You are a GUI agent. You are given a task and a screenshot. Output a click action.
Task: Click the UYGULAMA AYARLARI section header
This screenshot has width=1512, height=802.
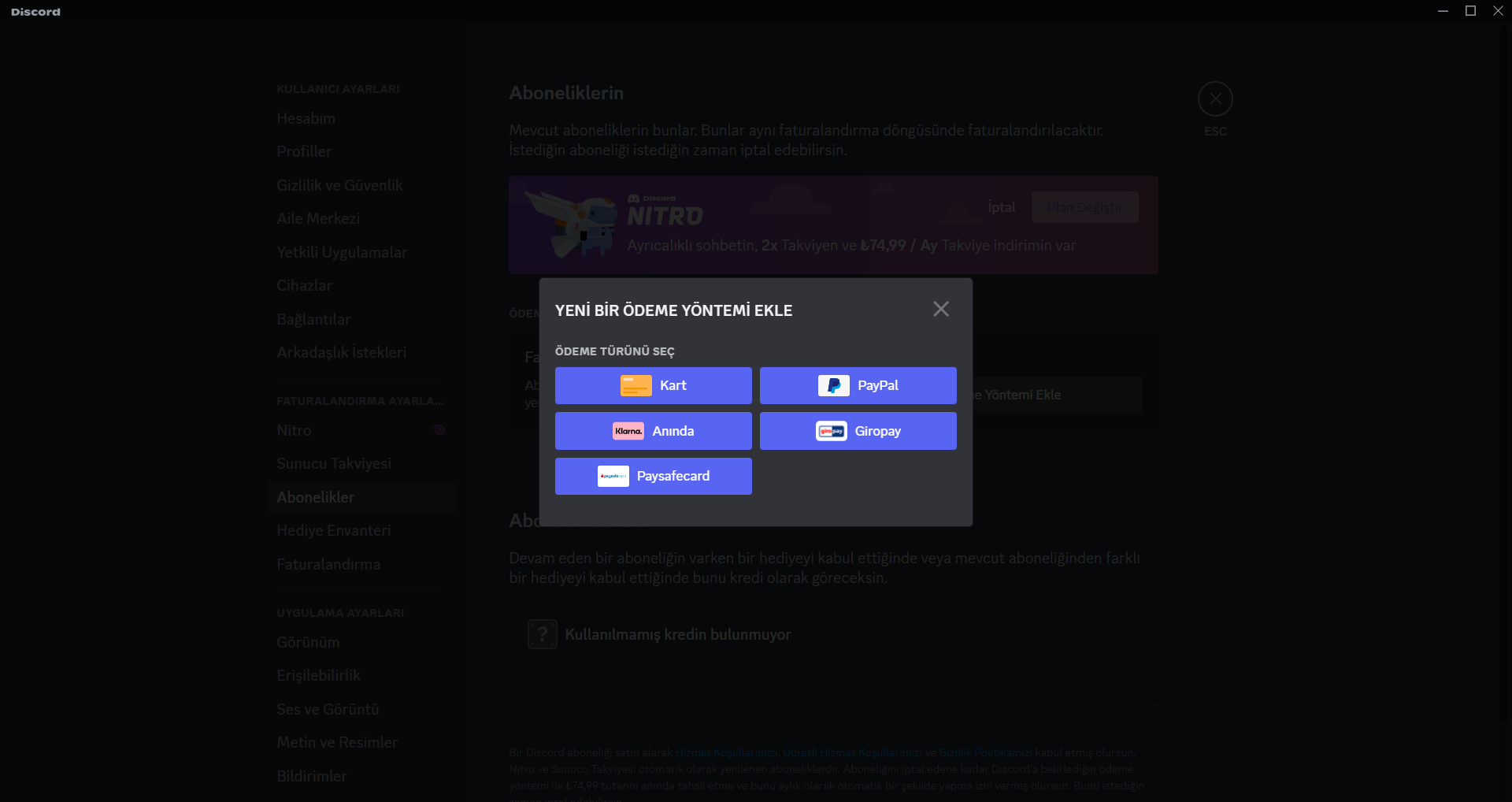(340, 613)
